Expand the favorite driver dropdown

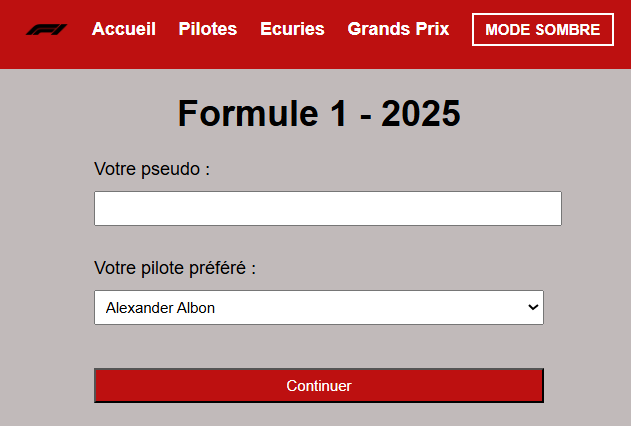[x=318, y=308]
